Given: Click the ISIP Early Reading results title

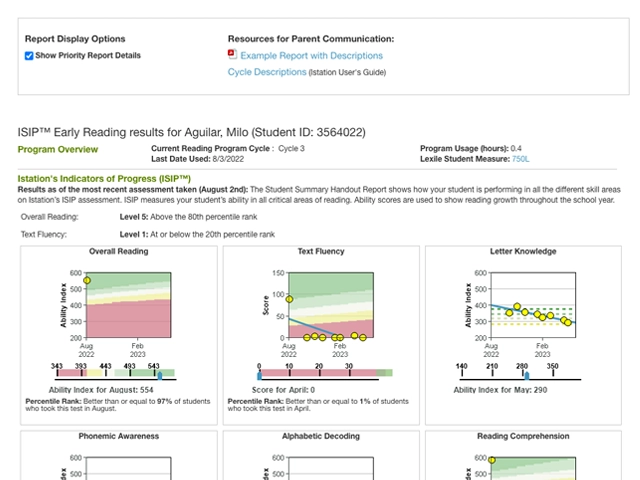Looking at the screenshot, I should tap(191, 132).
